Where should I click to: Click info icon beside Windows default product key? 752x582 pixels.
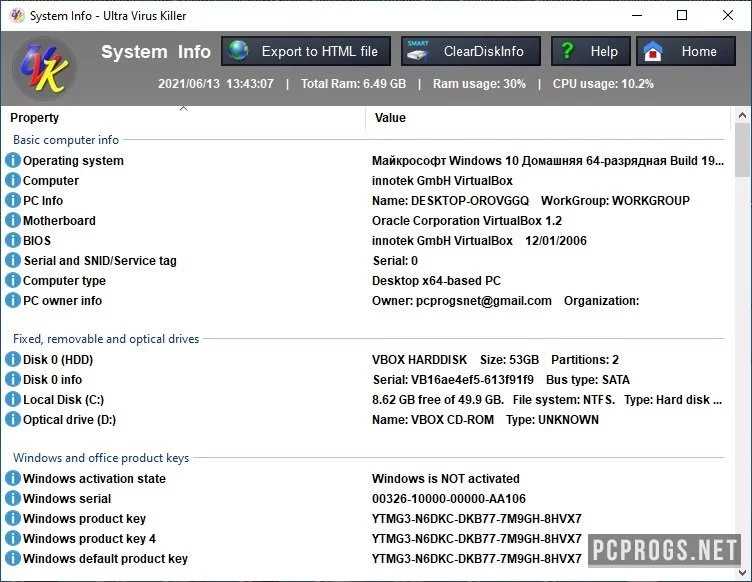coord(13,559)
